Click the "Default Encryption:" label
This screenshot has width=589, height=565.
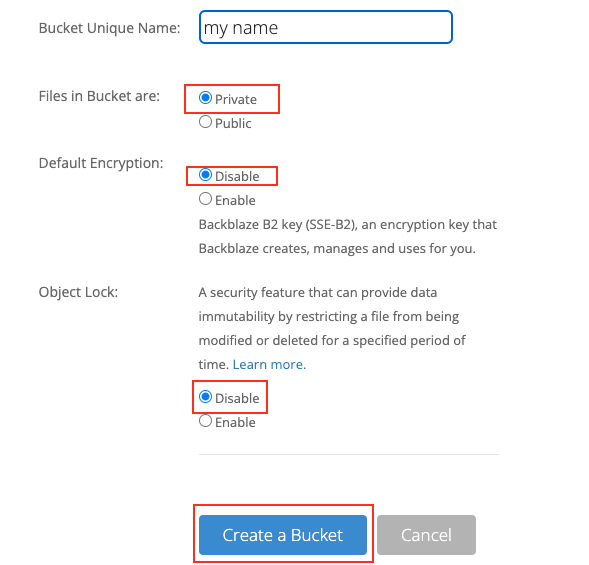[101, 163]
